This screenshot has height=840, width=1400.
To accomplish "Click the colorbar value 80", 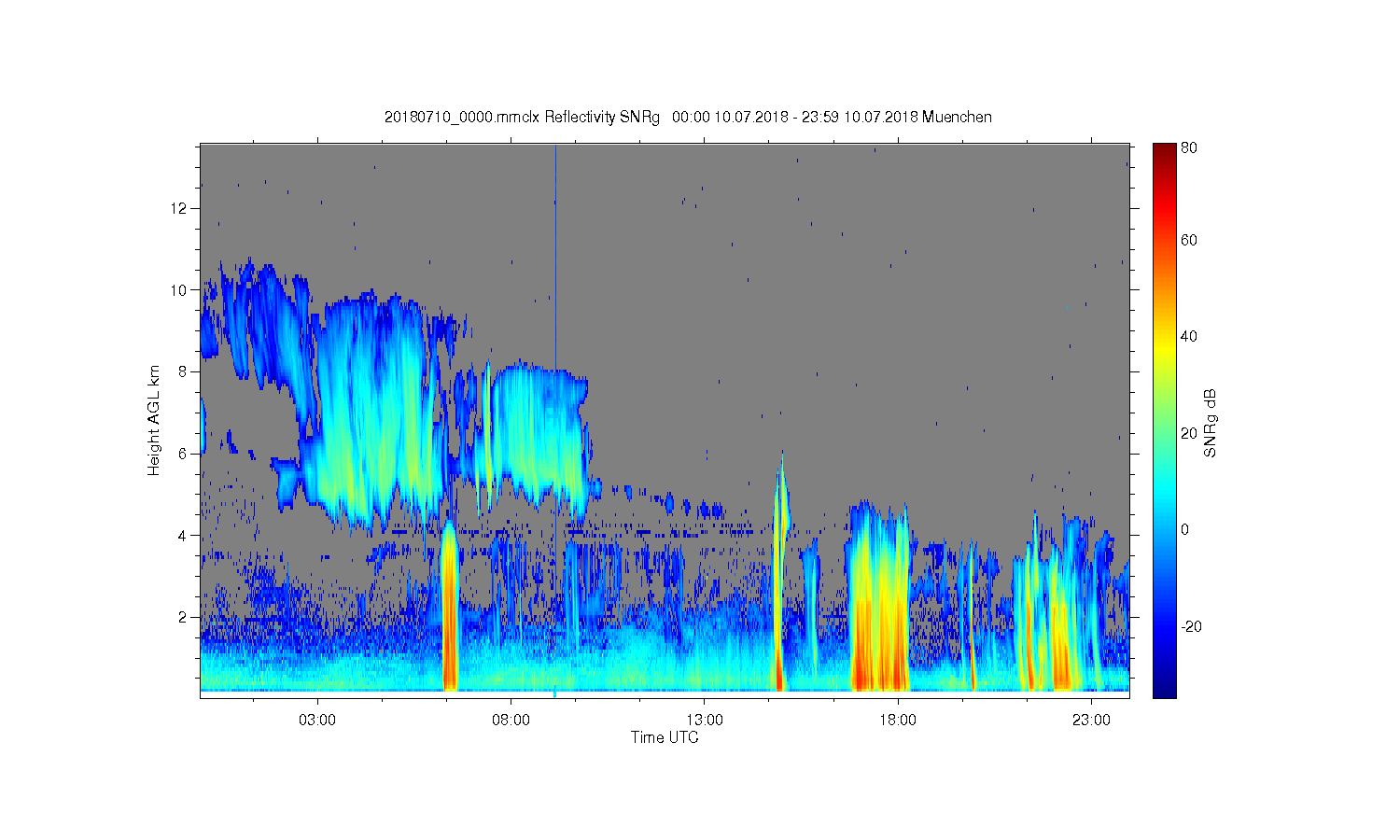I will [x=1189, y=147].
